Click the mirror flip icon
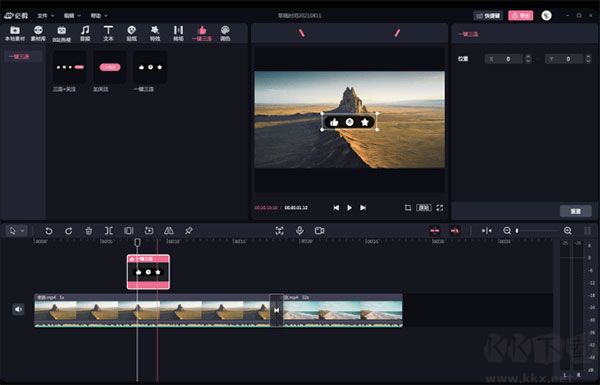600x385 pixels. [x=169, y=231]
